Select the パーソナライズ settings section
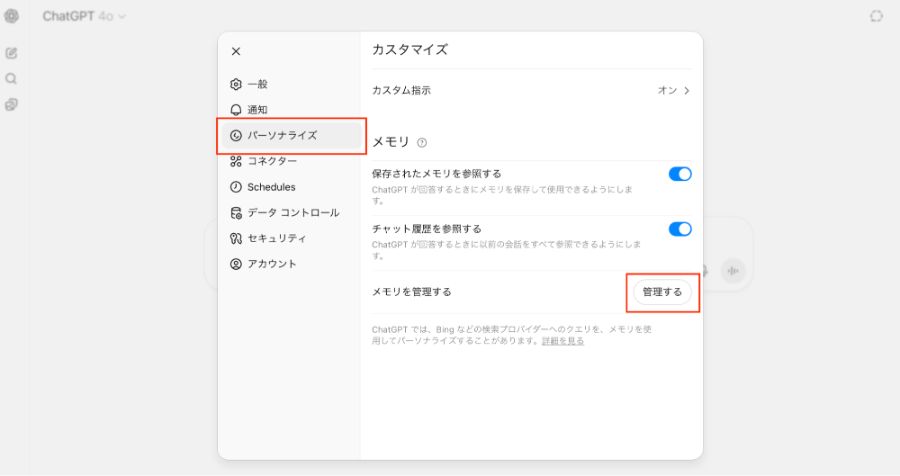 click(292, 136)
